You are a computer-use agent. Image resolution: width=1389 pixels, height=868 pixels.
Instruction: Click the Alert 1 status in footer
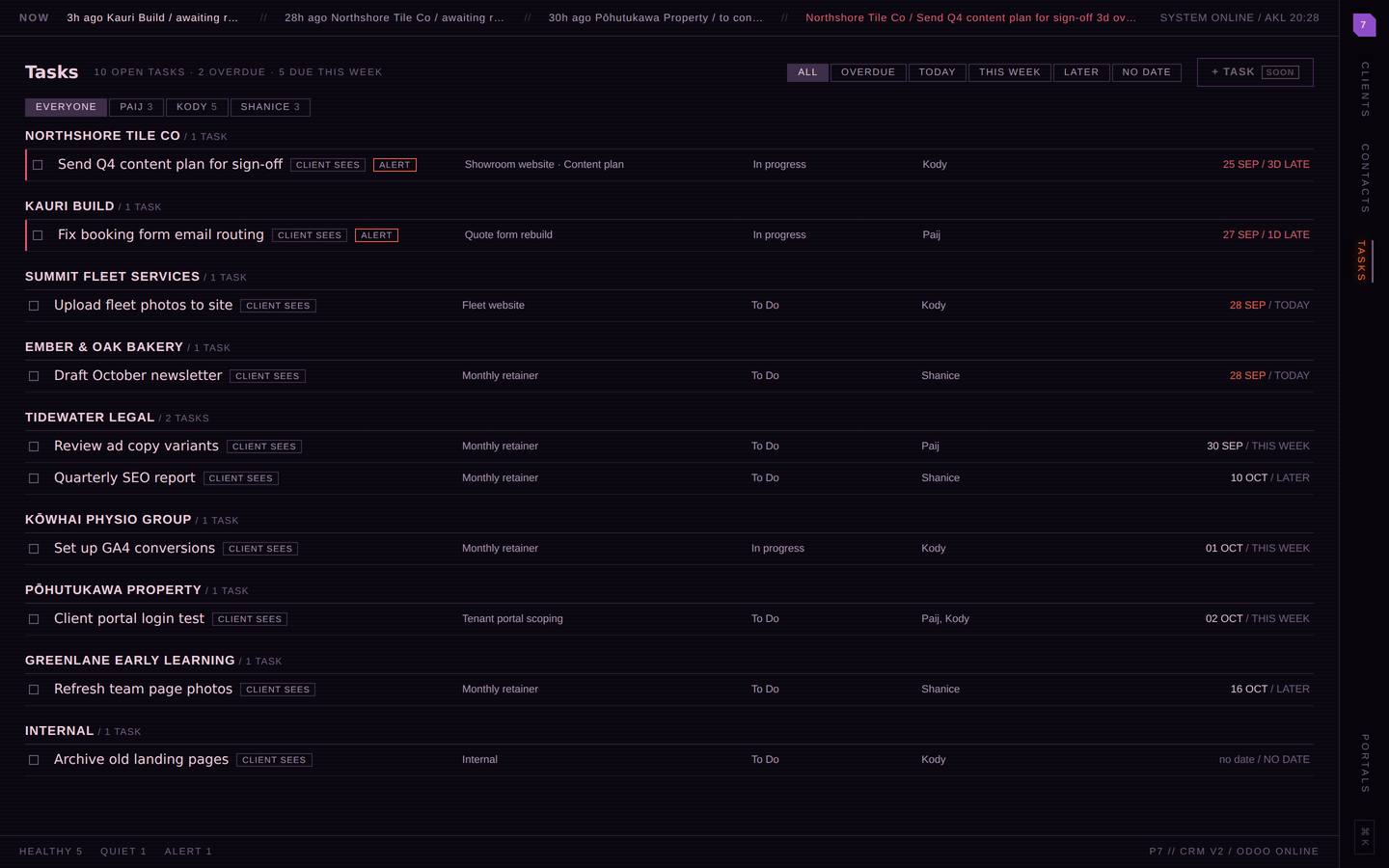tap(188, 852)
